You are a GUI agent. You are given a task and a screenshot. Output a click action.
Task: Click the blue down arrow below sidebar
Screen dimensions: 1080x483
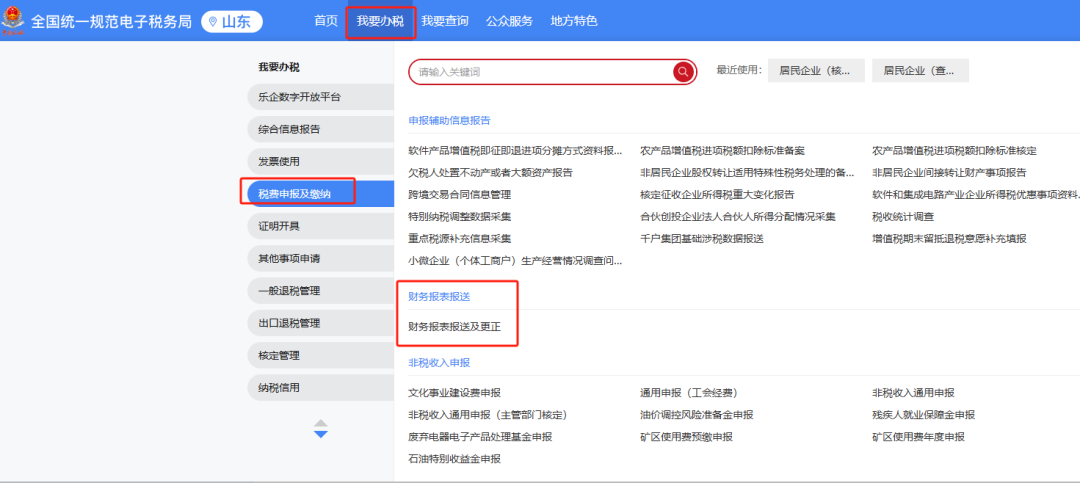[320, 434]
